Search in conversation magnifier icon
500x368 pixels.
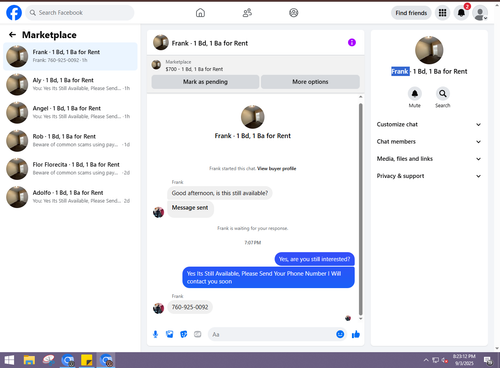pyautogui.click(x=443, y=94)
